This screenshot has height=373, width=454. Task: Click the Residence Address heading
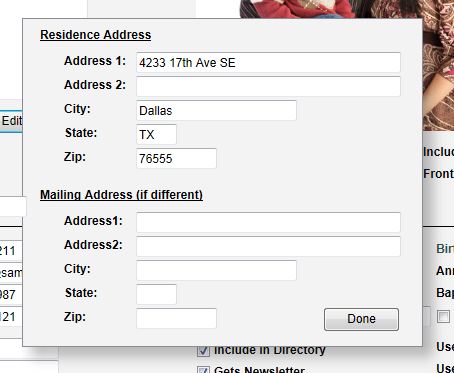[96, 35]
